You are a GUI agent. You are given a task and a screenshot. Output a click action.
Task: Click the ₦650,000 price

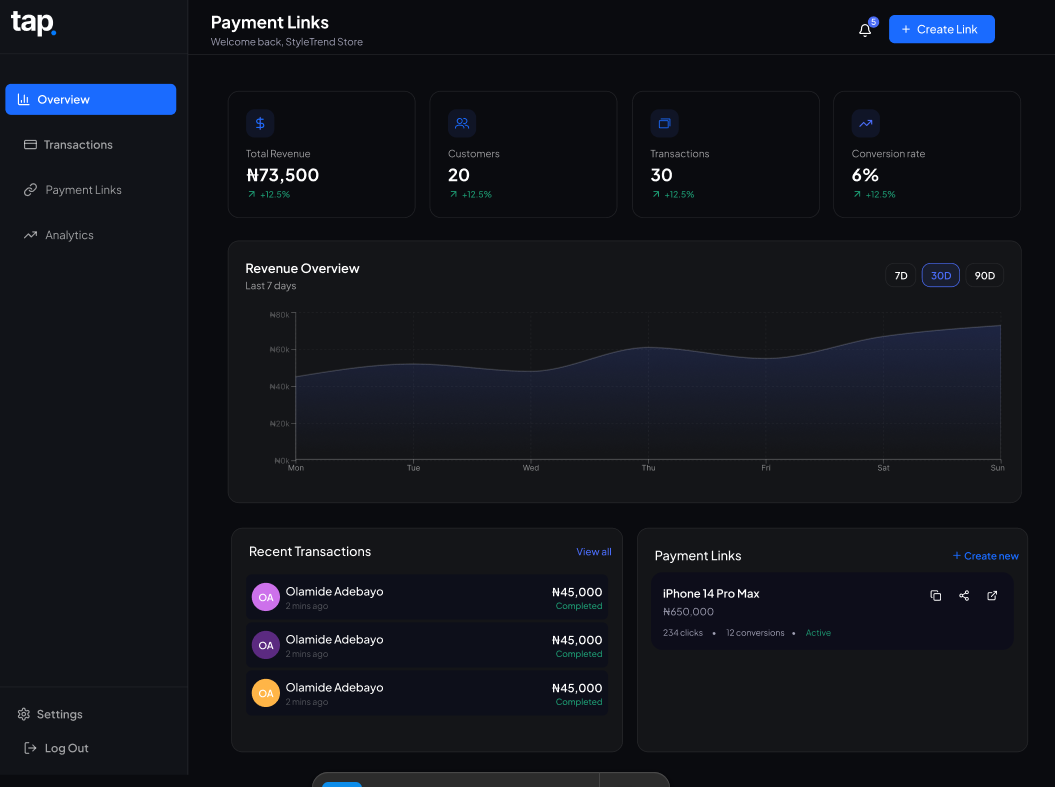(688, 612)
